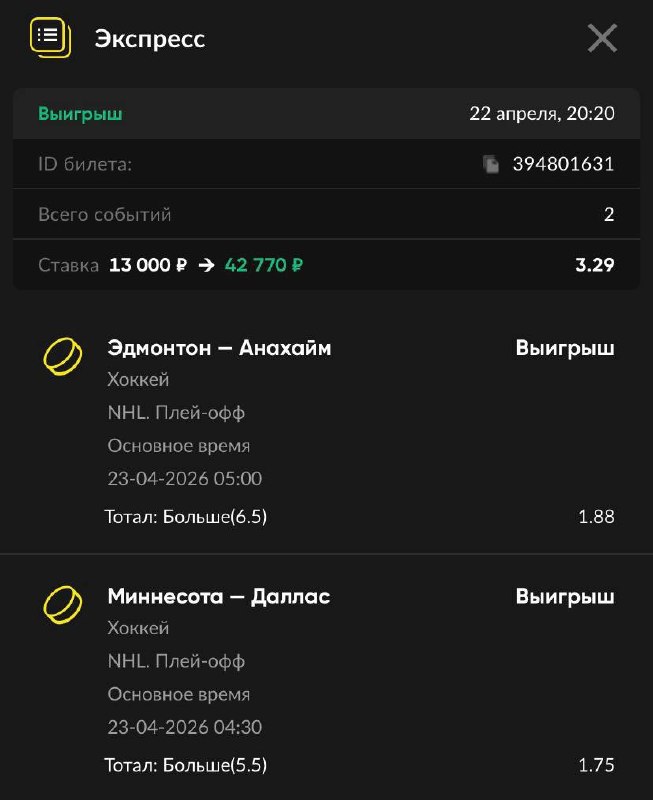Click the total odds 3.29
The width and height of the screenshot is (653, 800).
pyautogui.click(x=594, y=265)
